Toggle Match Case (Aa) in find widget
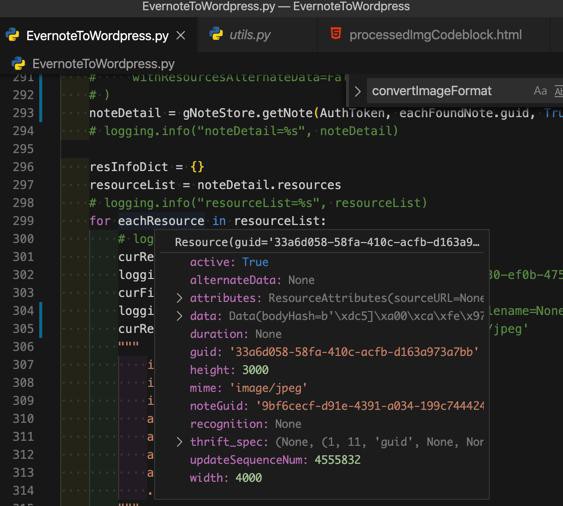Screen dimensions: 563x506 coord(540,91)
